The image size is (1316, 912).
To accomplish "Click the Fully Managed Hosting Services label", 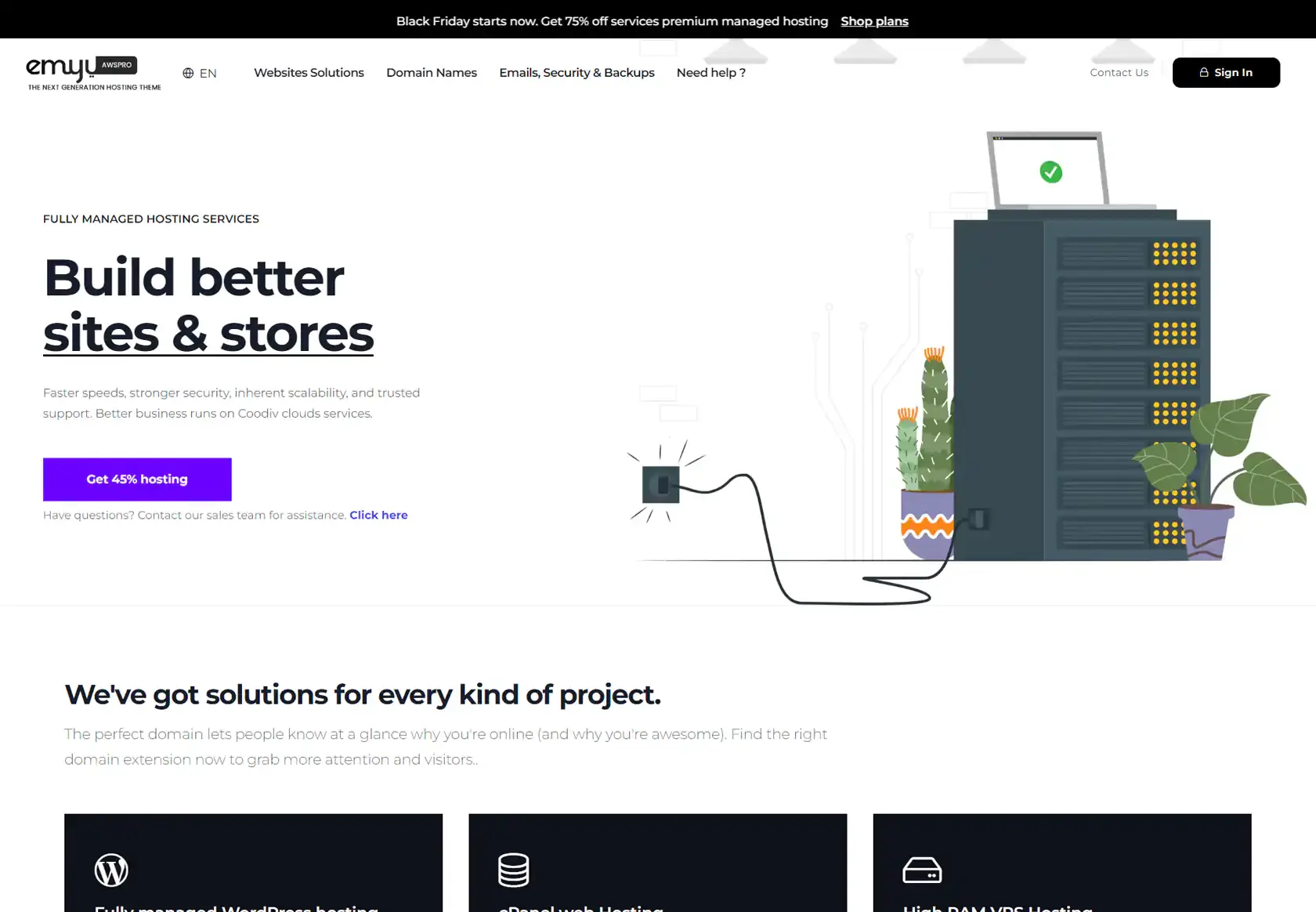I will [x=151, y=219].
